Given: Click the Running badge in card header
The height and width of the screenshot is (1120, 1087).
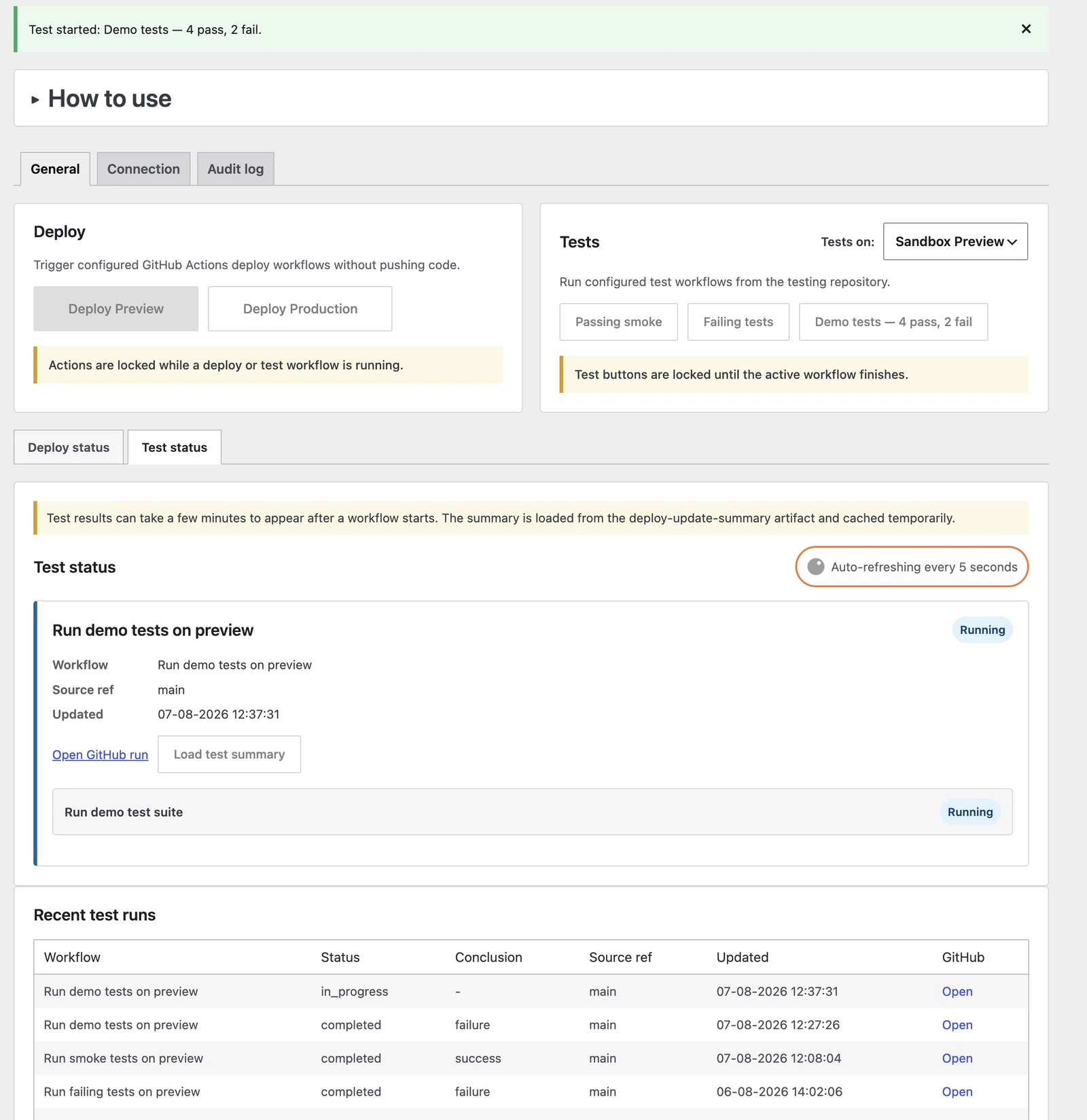Looking at the screenshot, I should (982, 630).
